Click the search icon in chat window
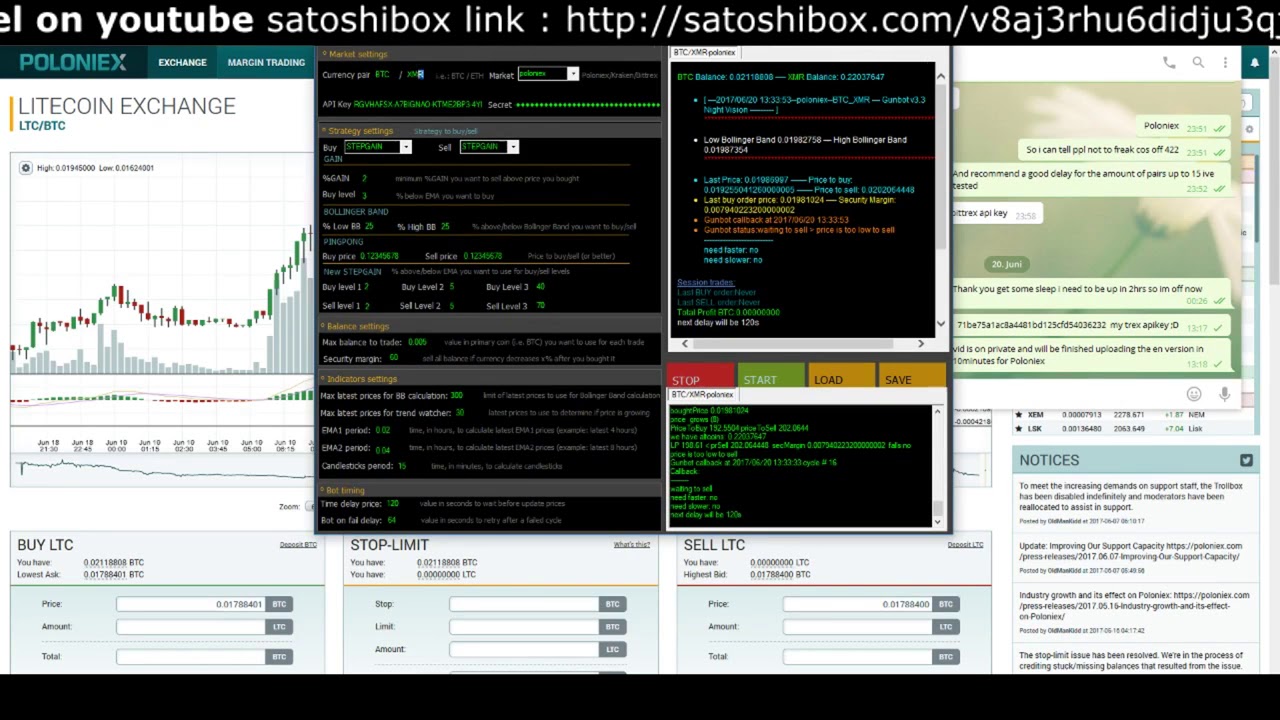 pyautogui.click(x=1198, y=63)
